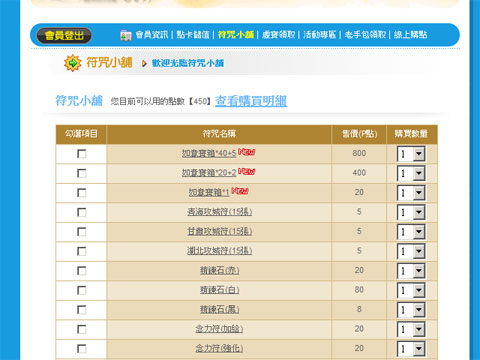Enable the 青海攻城符(15張) checkbox
This screenshot has height=360, width=480.
81,212
